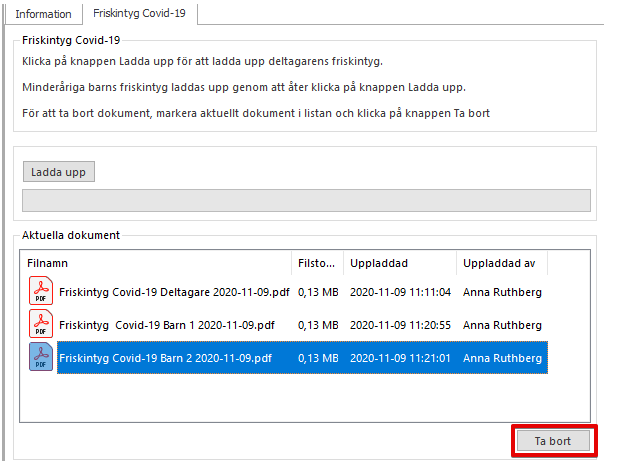Click the PDF icon for the Deltagare file
Image resolution: width=617 pixels, height=466 pixels.
(41, 291)
